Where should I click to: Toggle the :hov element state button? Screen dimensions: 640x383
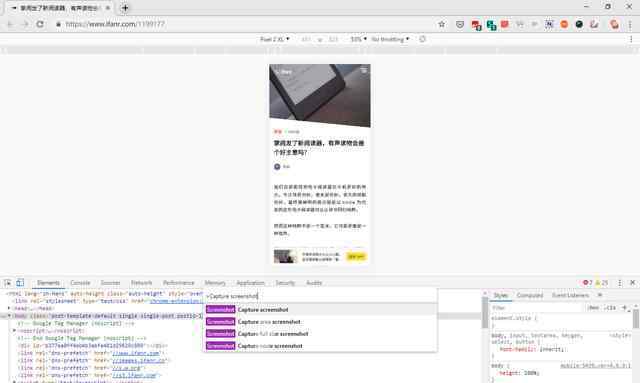pos(593,307)
